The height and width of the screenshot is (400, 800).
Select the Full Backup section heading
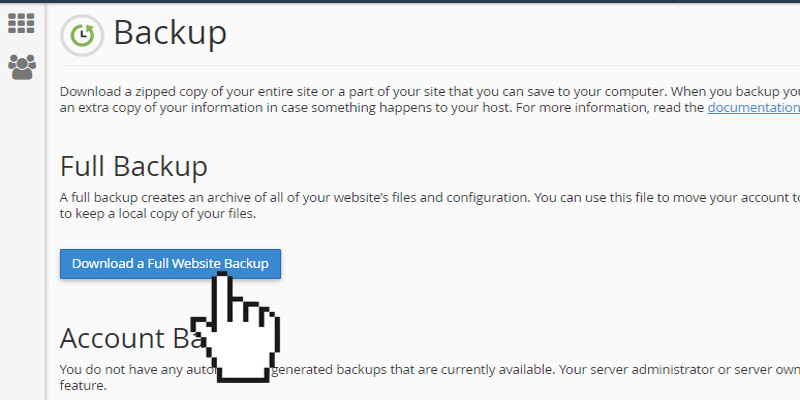click(134, 166)
